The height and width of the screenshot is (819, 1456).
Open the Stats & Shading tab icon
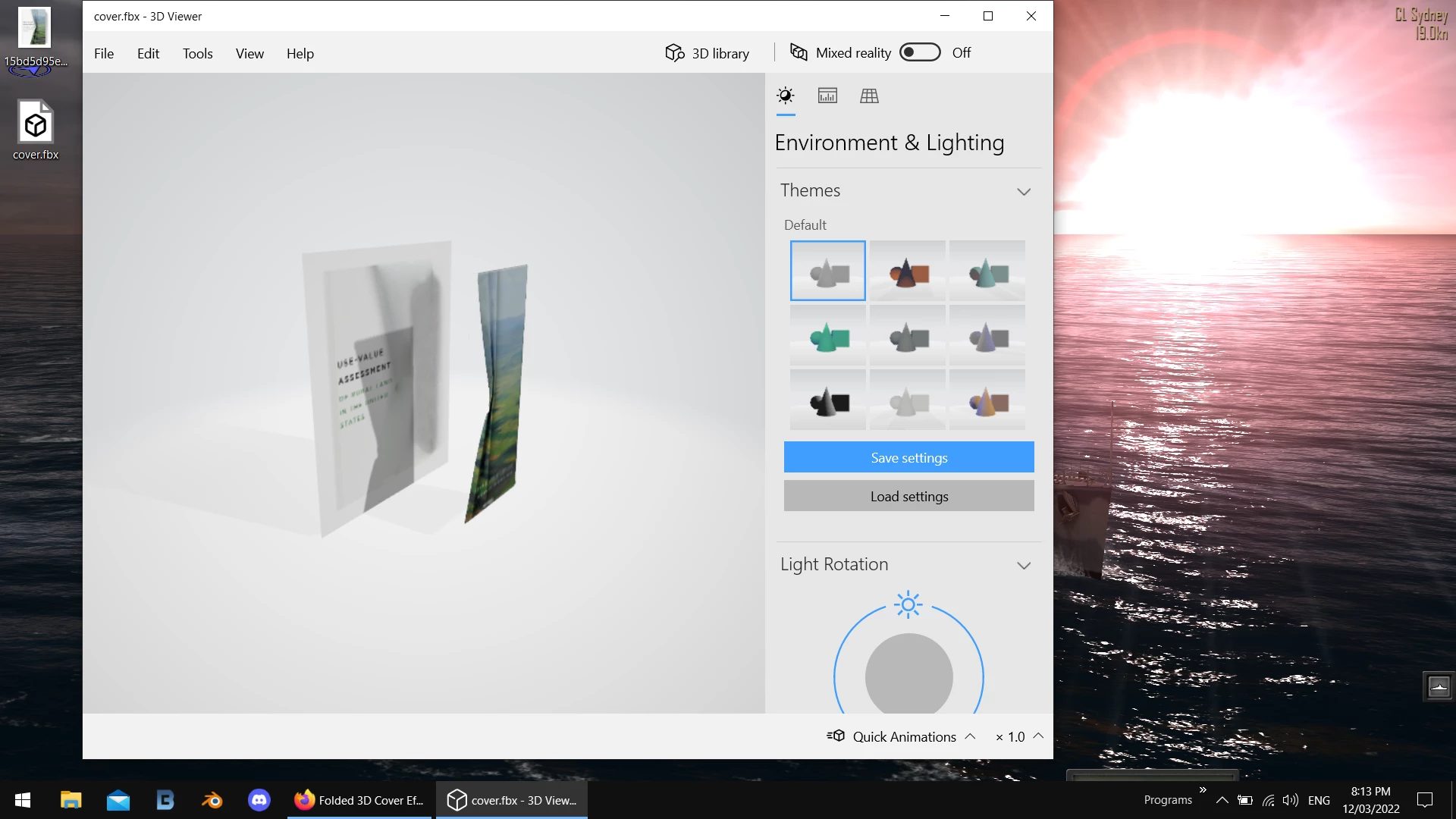(x=827, y=96)
